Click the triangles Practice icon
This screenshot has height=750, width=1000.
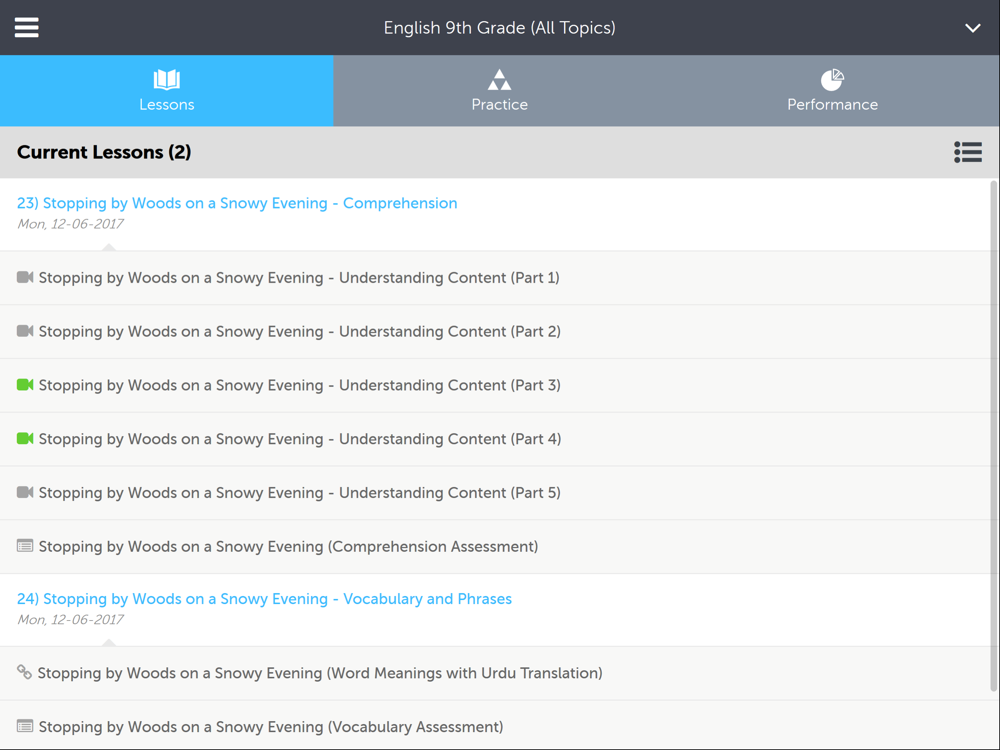pos(499,80)
